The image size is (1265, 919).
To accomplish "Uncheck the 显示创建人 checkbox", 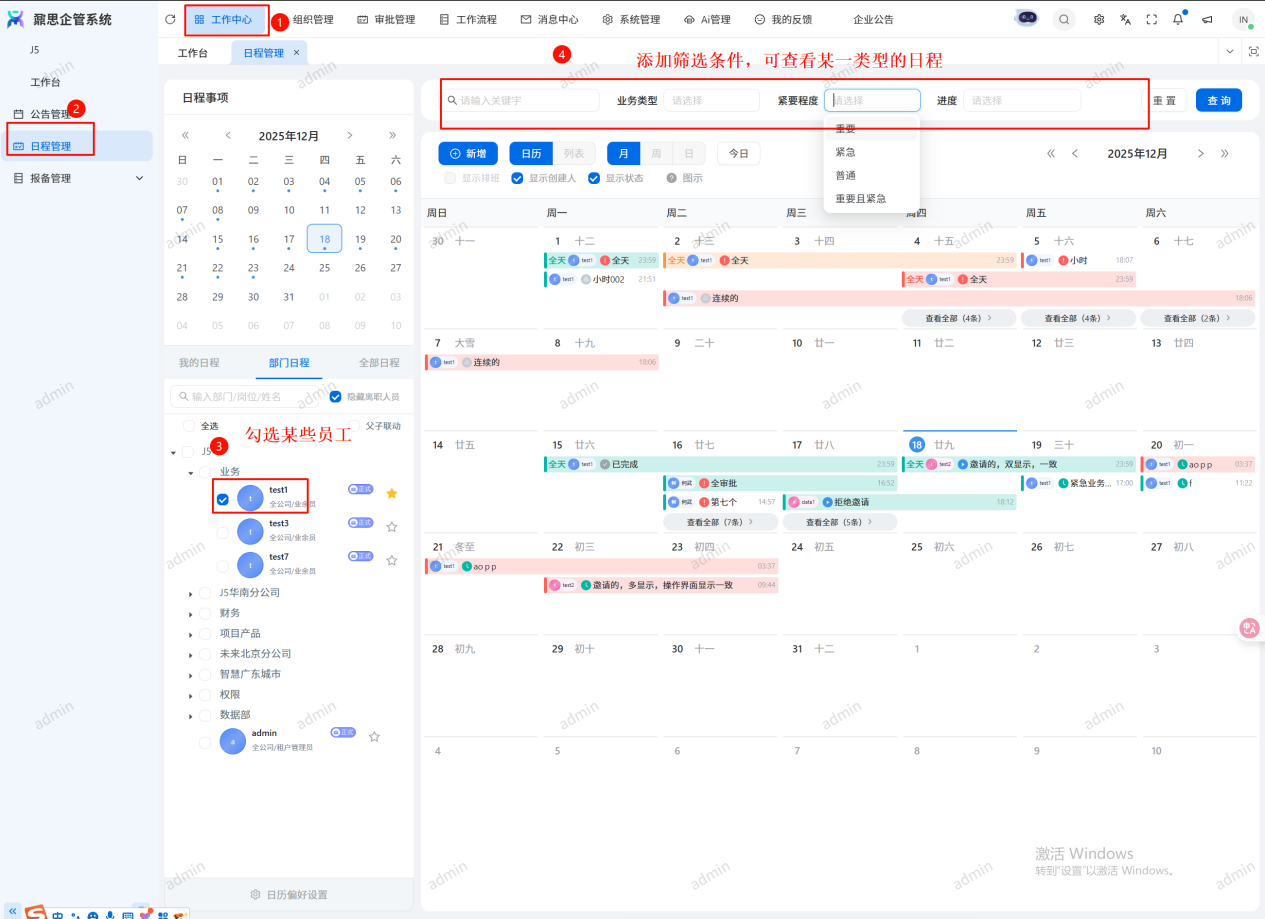I will 517,178.
